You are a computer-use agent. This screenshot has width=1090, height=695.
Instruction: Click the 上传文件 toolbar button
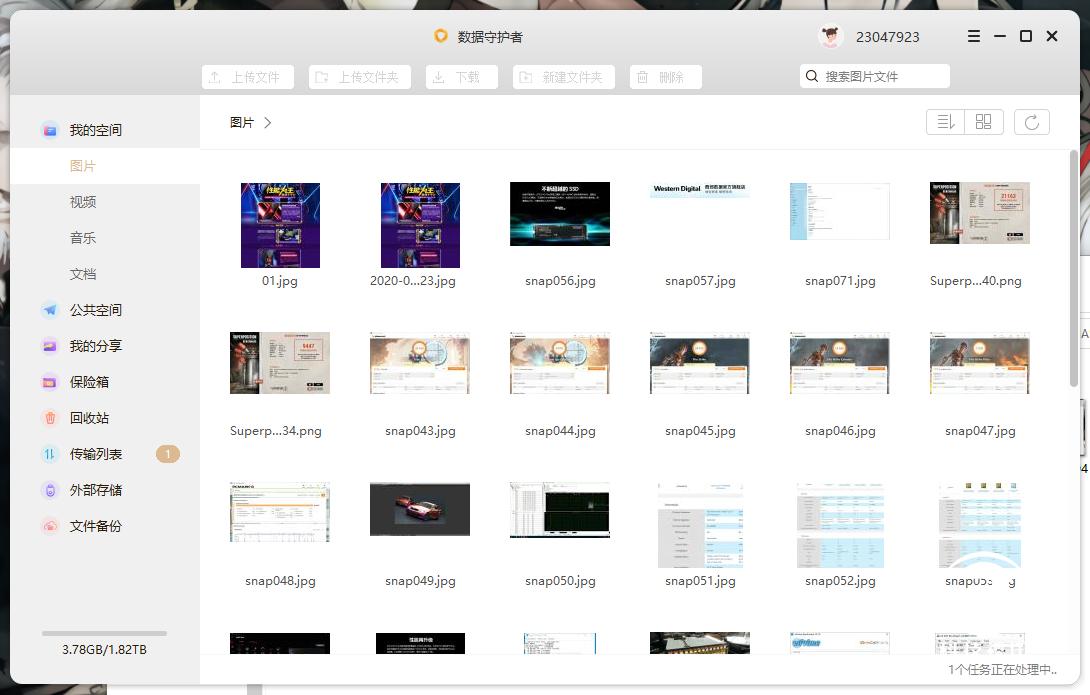(247, 77)
